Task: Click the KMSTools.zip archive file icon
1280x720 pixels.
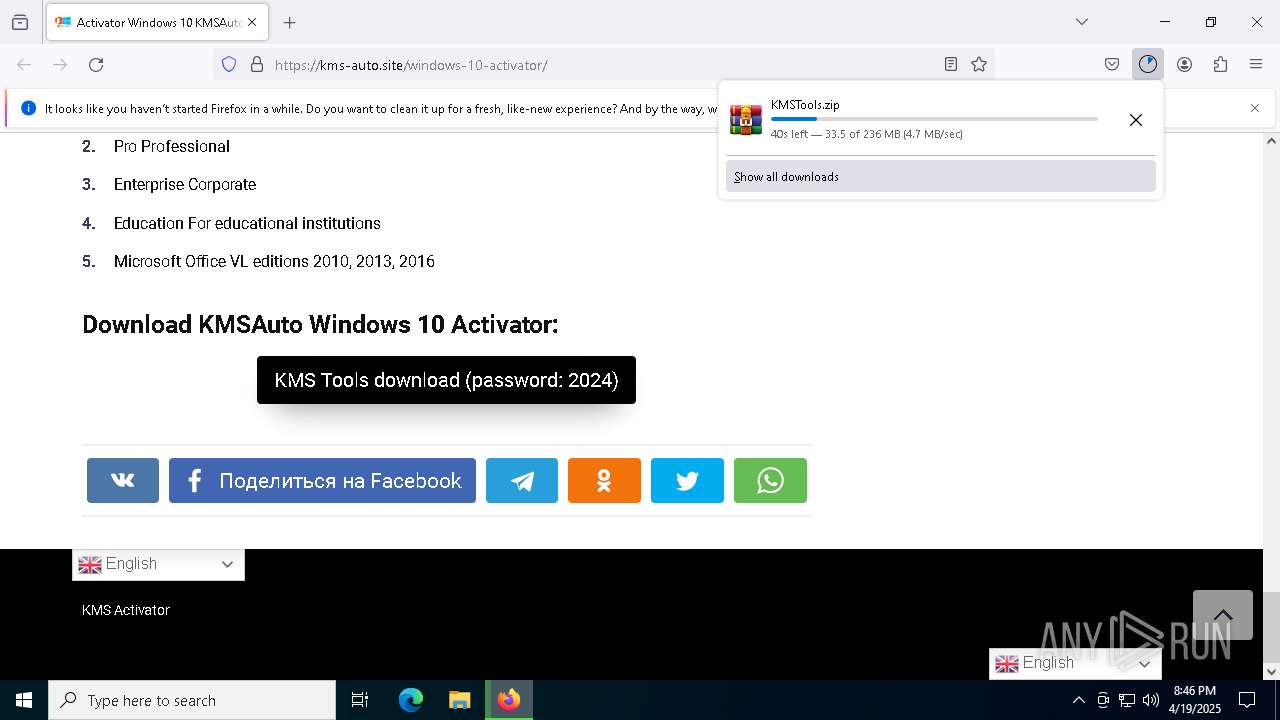Action: [745, 119]
